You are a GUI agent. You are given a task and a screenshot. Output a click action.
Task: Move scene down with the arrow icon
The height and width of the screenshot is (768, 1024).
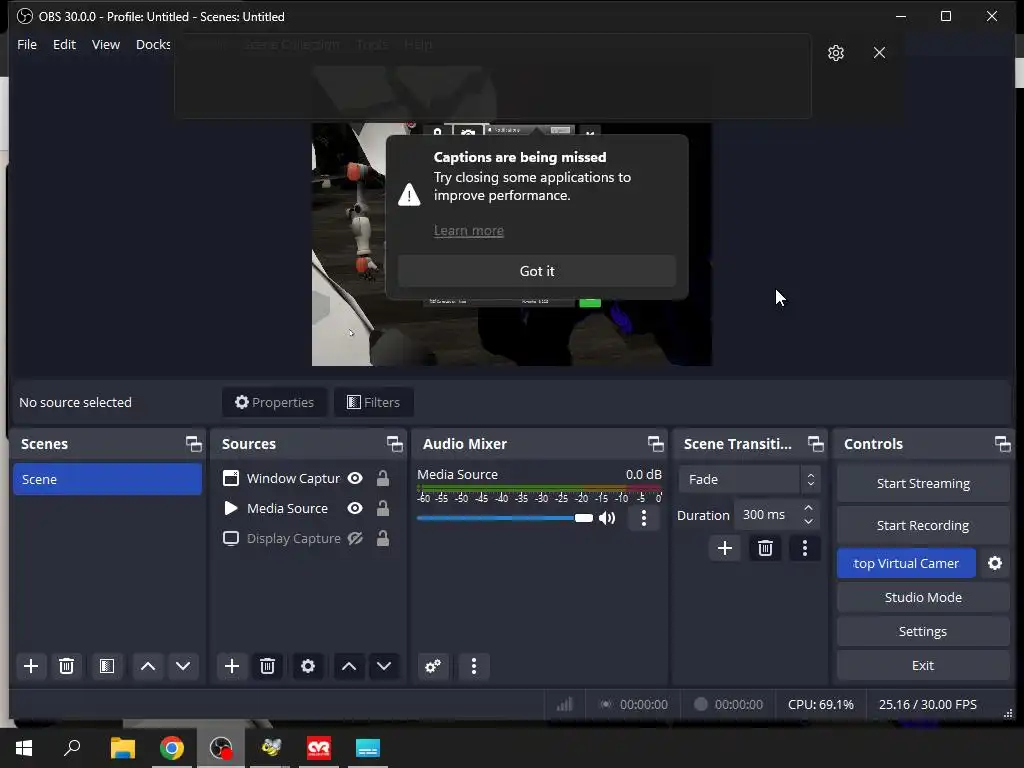[183, 666]
